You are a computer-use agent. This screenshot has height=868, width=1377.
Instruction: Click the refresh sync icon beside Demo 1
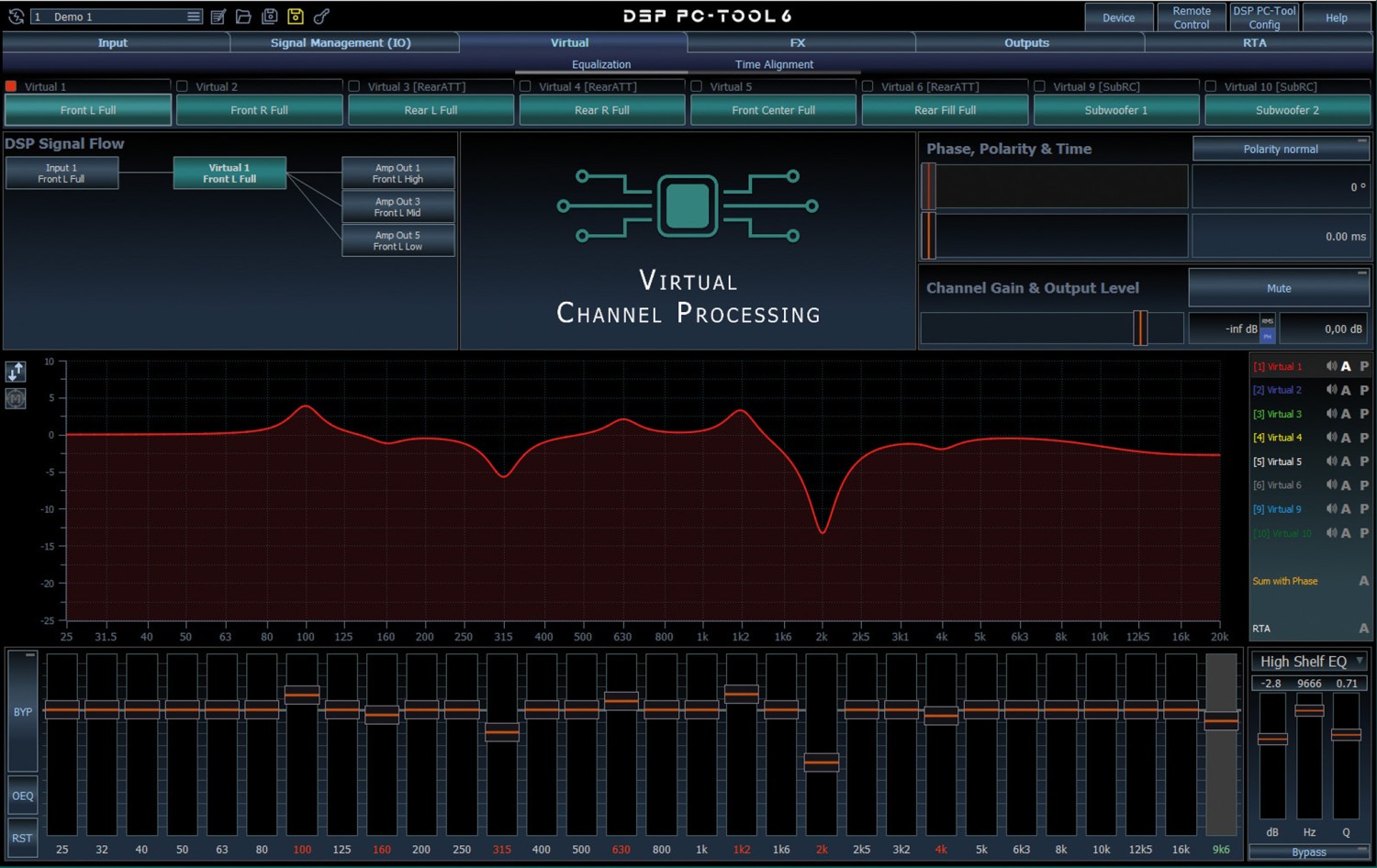pyautogui.click(x=16, y=17)
